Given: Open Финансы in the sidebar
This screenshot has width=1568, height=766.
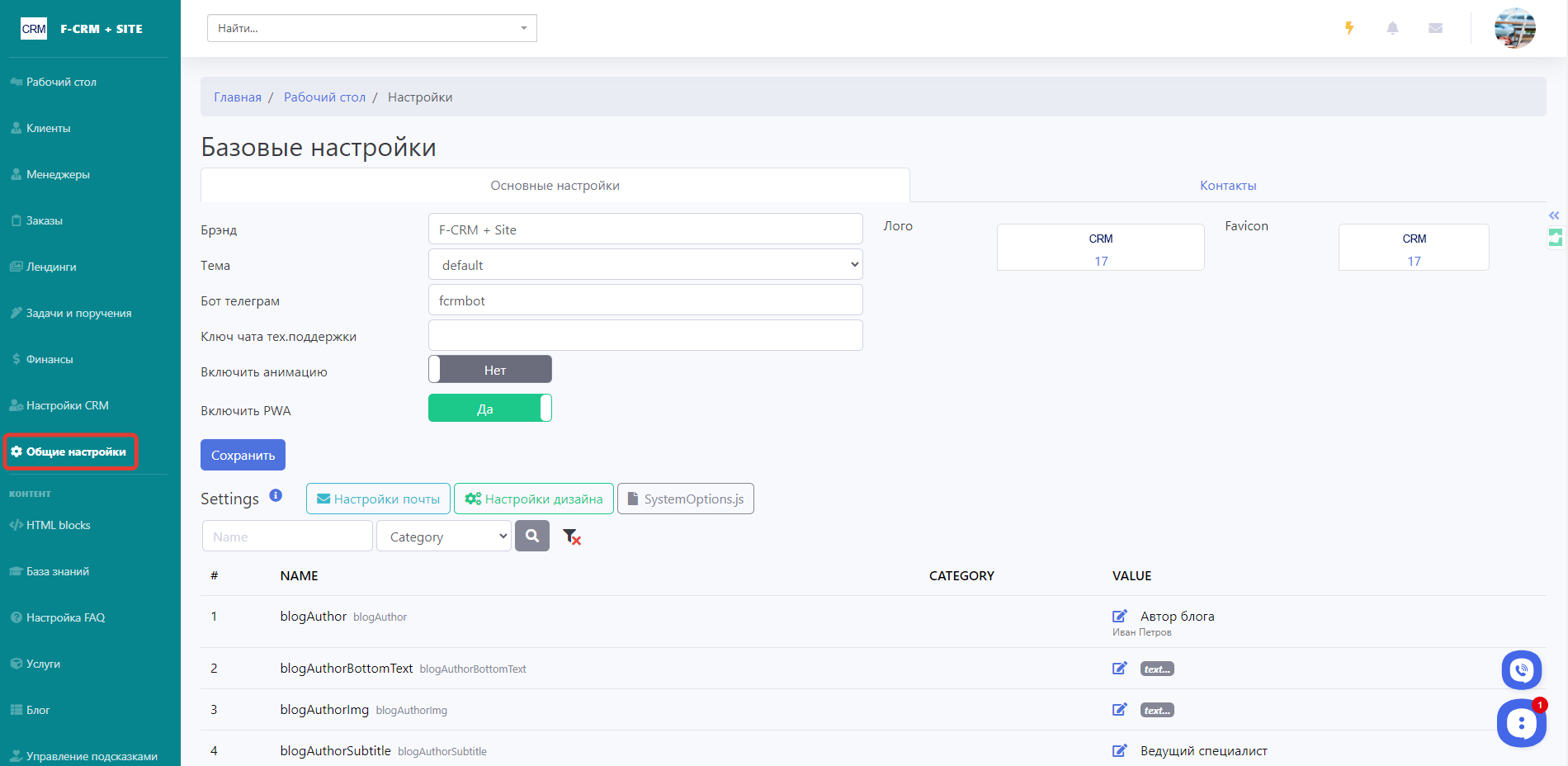Looking at the screenshot, I should (50, 359).
